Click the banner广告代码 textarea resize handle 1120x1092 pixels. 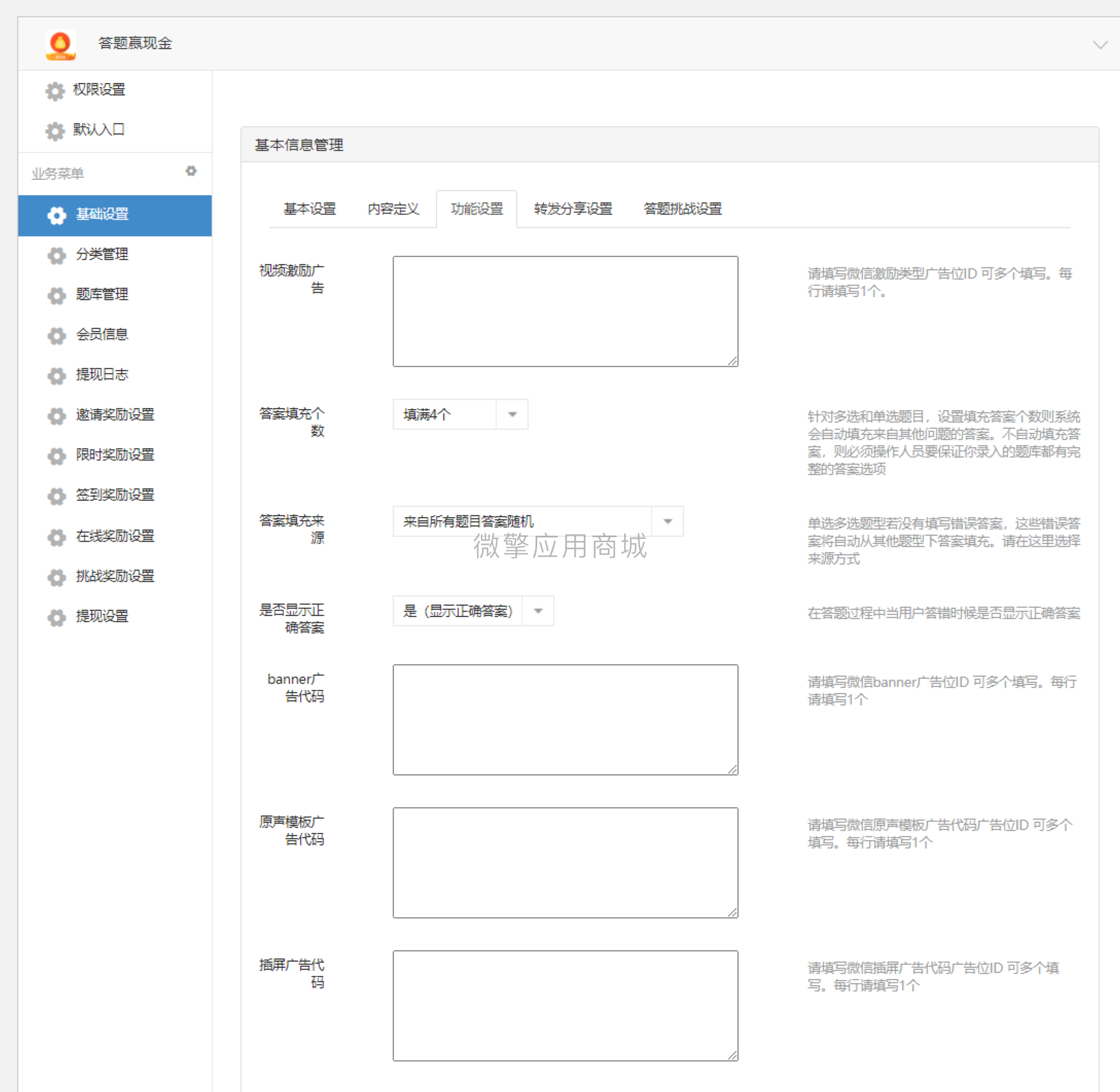click(x=733, y=769)
